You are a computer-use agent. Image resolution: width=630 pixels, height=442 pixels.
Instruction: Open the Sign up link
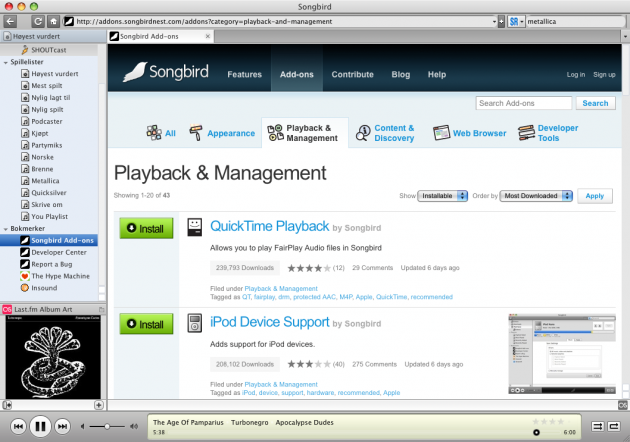point(604,74)
